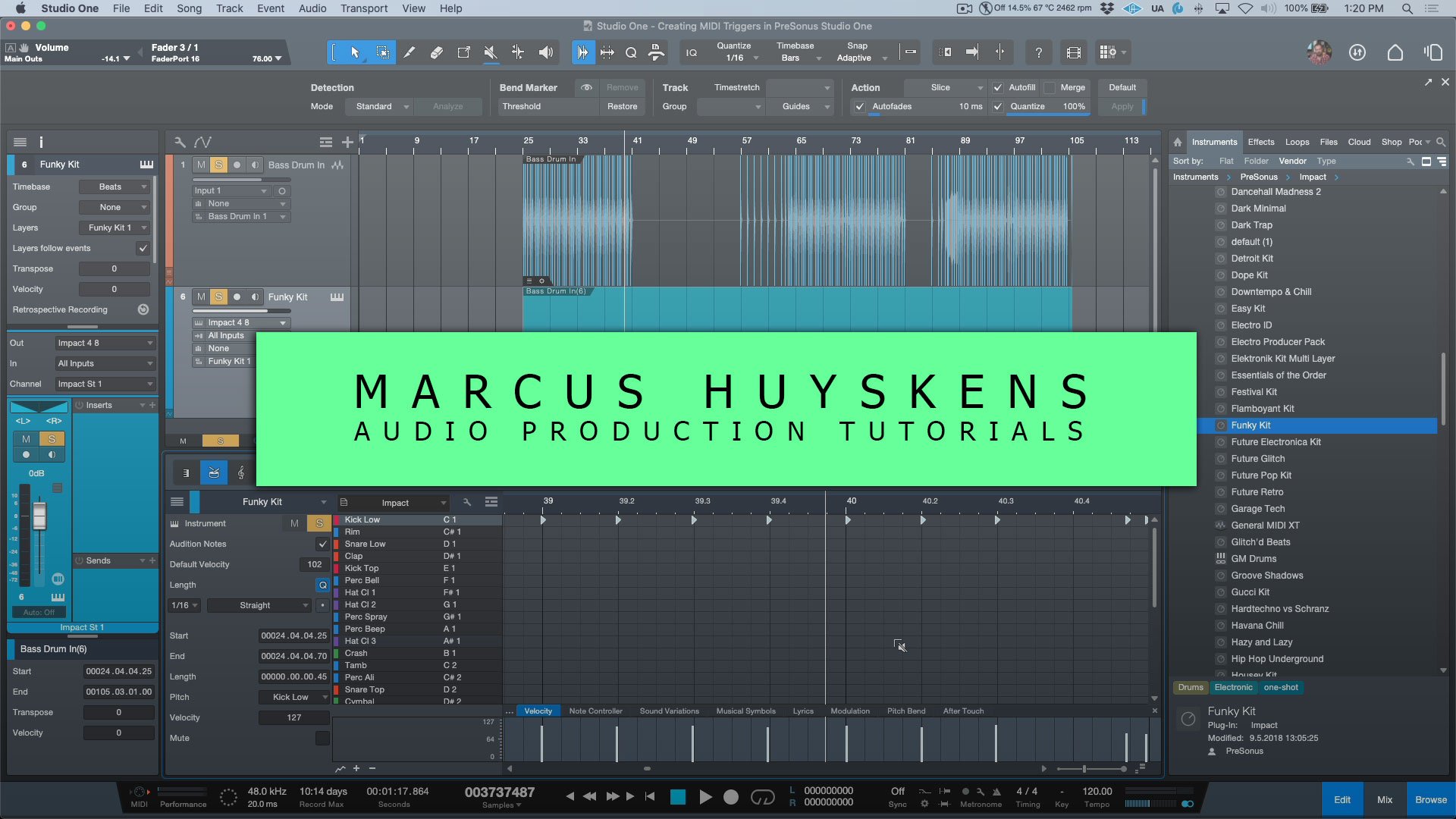Toggle Merge checkbox
1456x819 pixels.
pos(1050,88)
